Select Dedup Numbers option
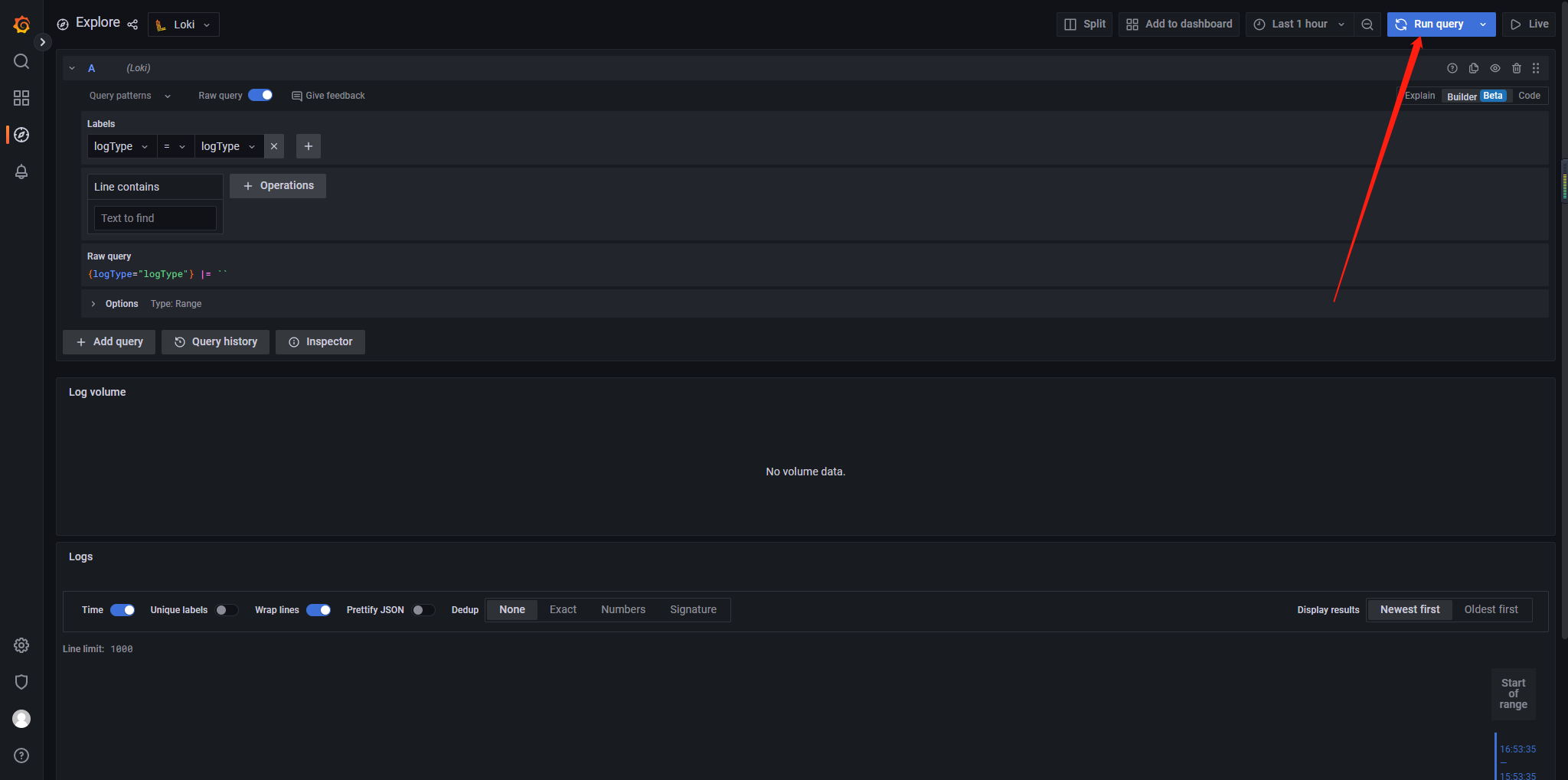This screenshot has height=780, width=1568. (623, 610)
